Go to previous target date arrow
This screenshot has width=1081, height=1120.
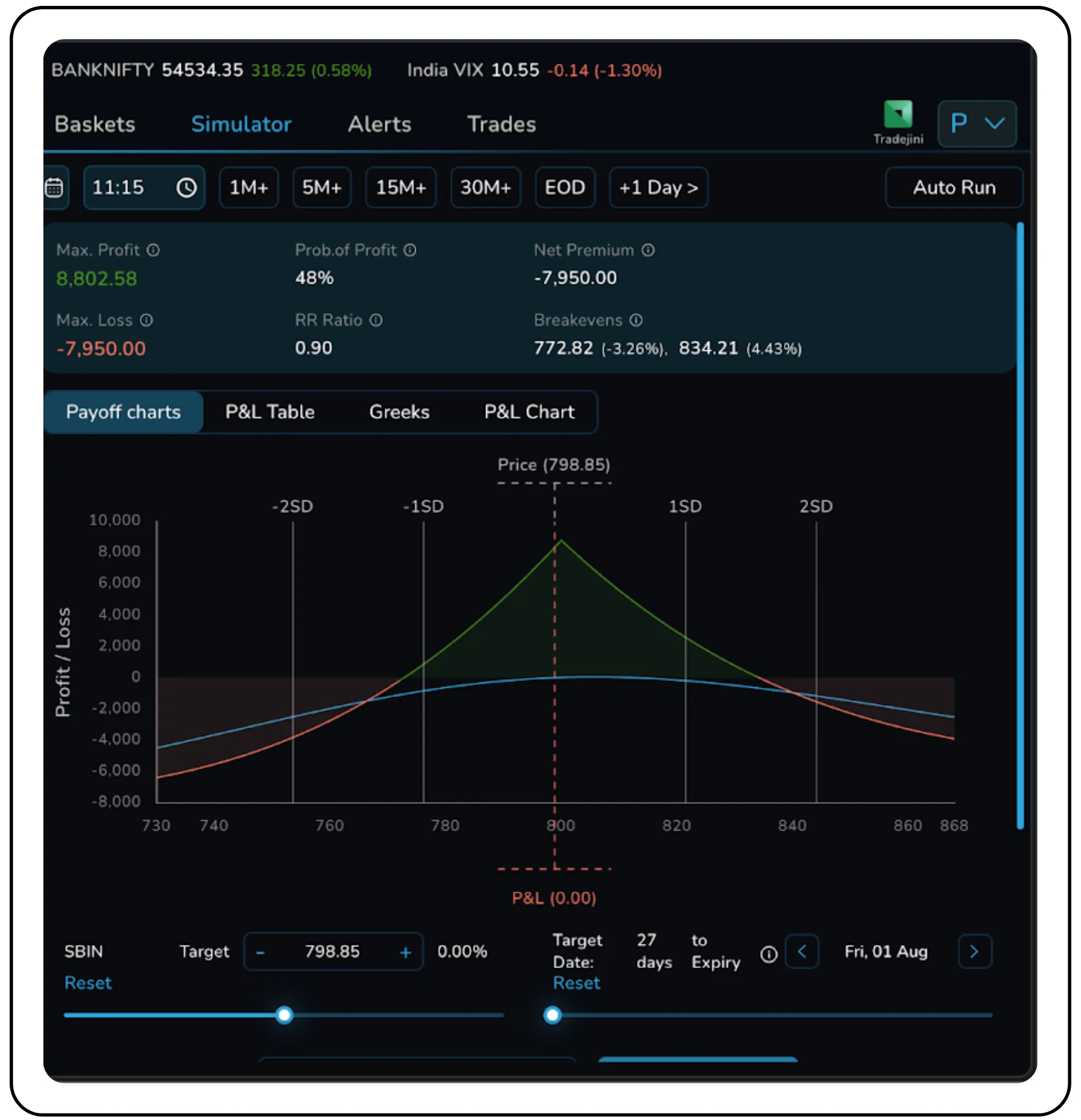[x=801, y=952]
